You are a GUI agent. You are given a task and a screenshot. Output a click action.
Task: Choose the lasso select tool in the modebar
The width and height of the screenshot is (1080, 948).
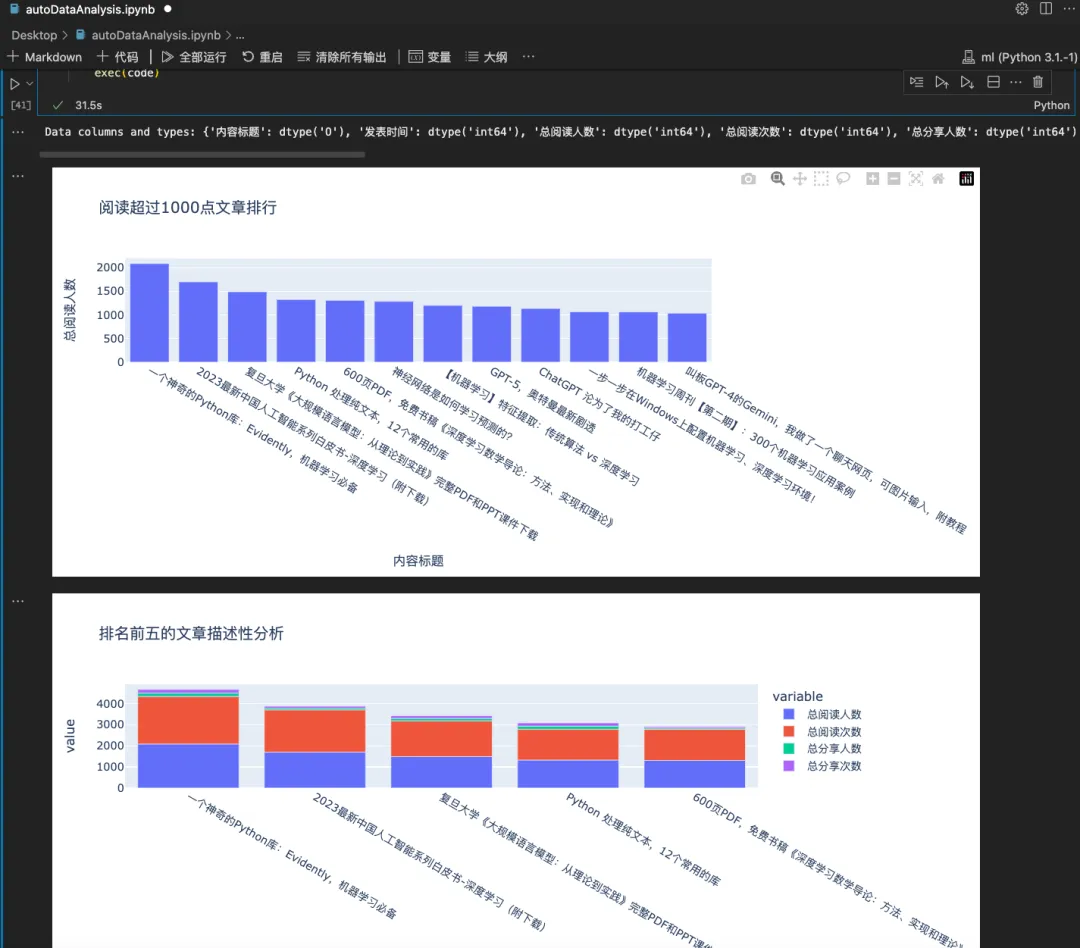[x=843, y=179]
